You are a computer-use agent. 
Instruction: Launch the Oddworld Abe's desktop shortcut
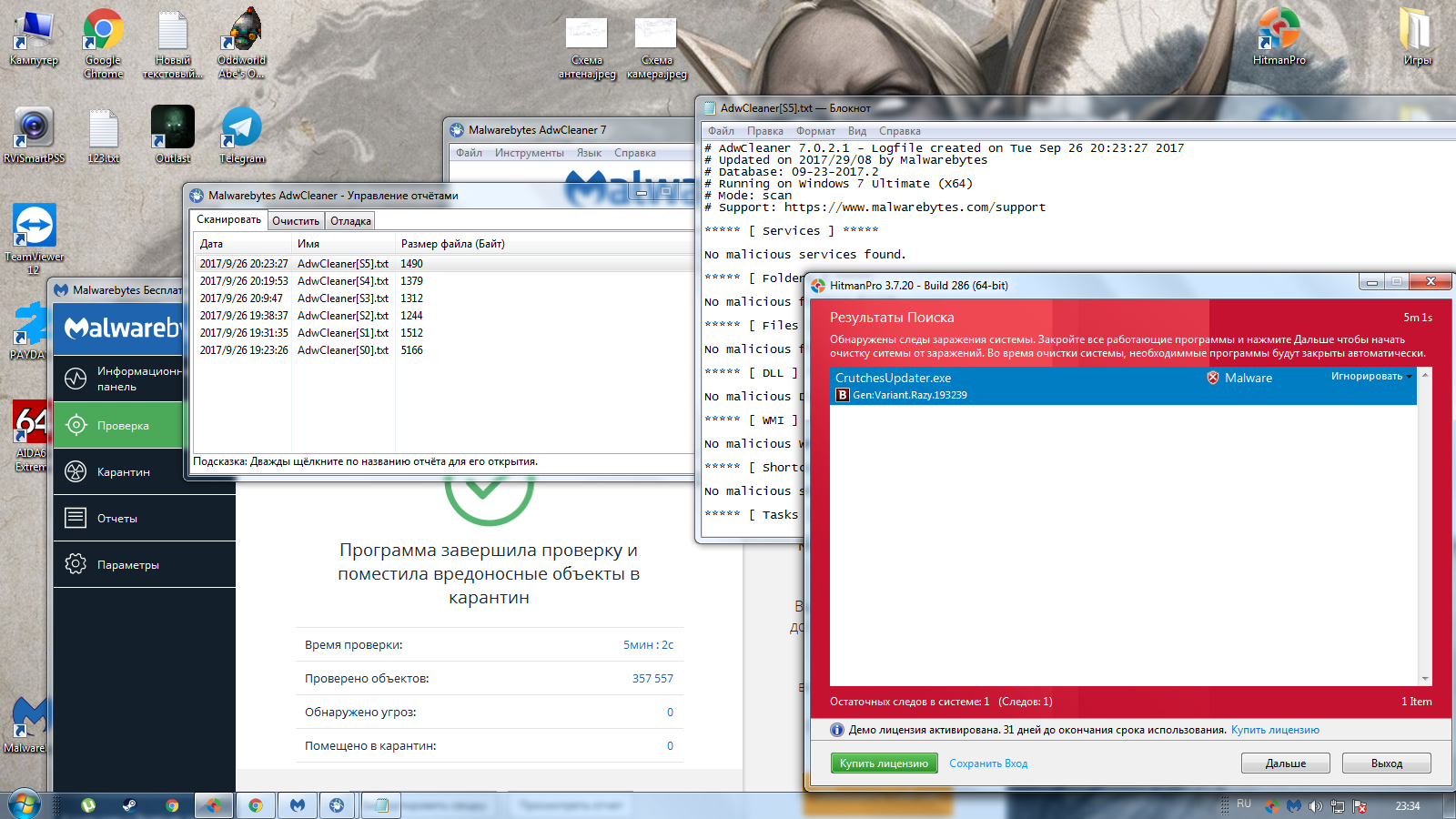coord(241,43)
